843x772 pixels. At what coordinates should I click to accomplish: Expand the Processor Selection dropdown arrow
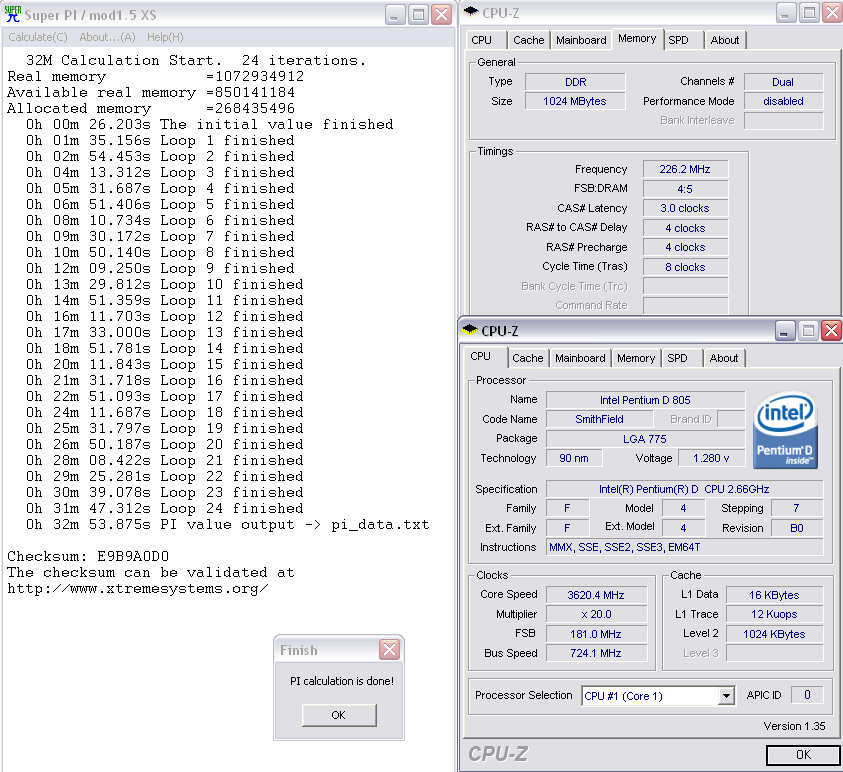726,696
